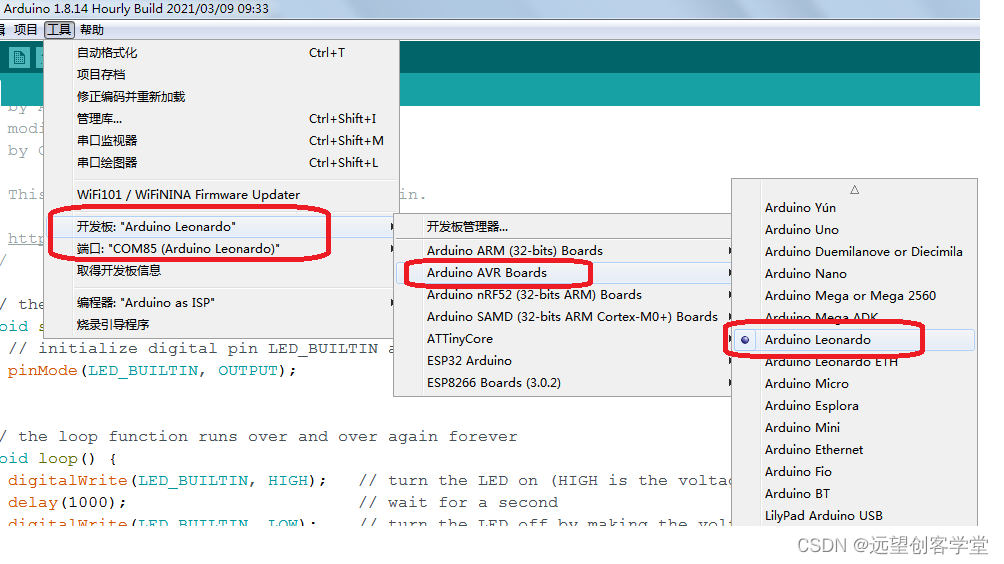The width and height of the screenshot is (1004, 564).
Task: Select 项目存档 menu entry
Action: [222, 75]
